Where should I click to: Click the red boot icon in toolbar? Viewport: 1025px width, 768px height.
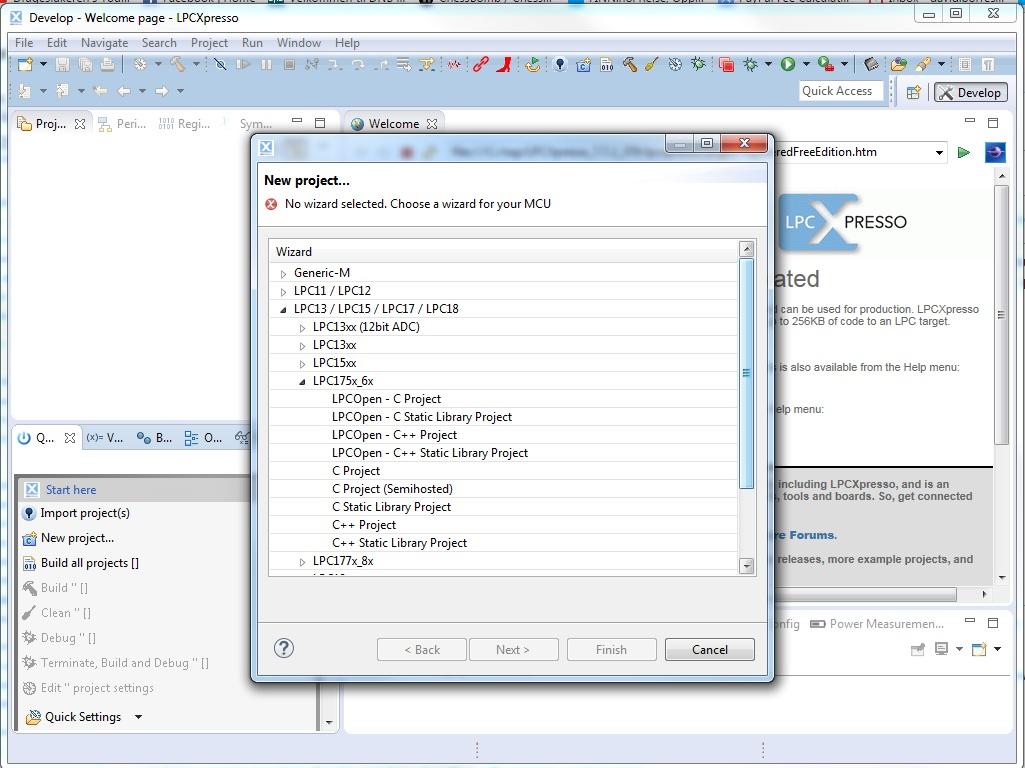[x=503, y=64]
